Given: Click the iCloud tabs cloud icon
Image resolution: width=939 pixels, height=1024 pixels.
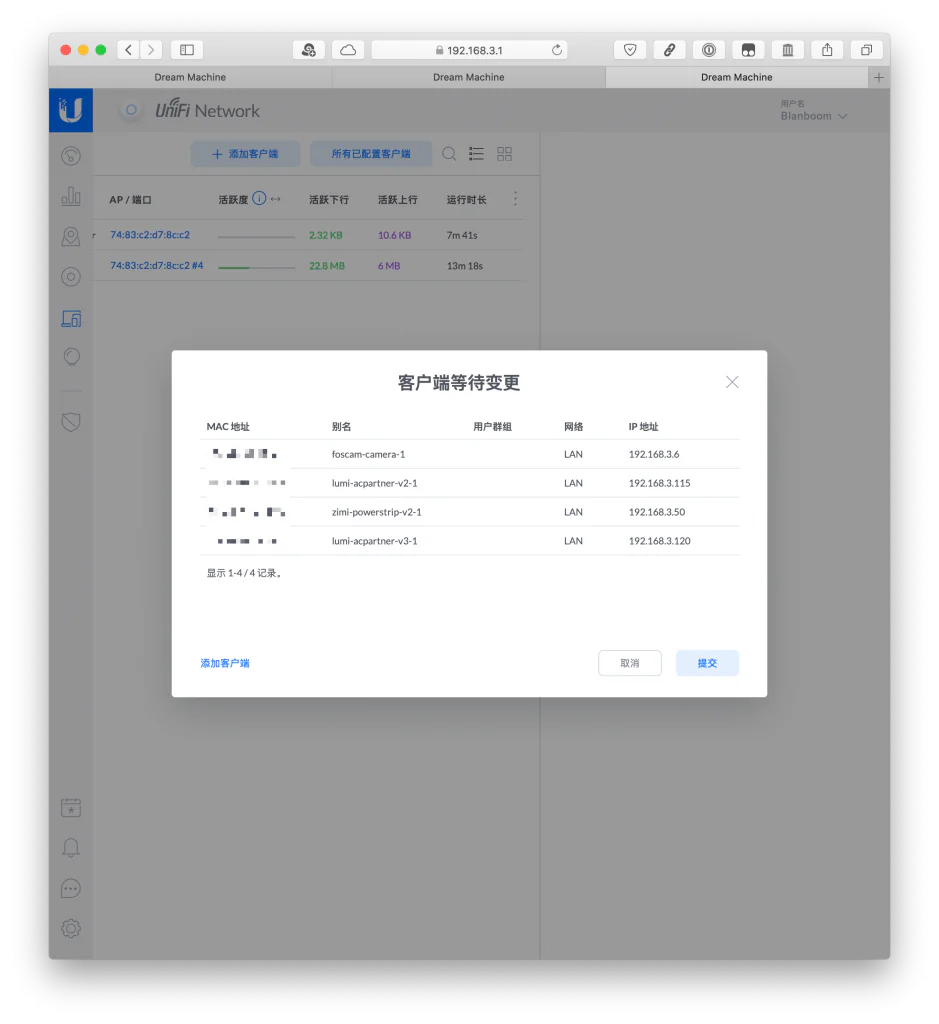Looking at the screenshot, I should pyautogui.click(x=348, y=50).
